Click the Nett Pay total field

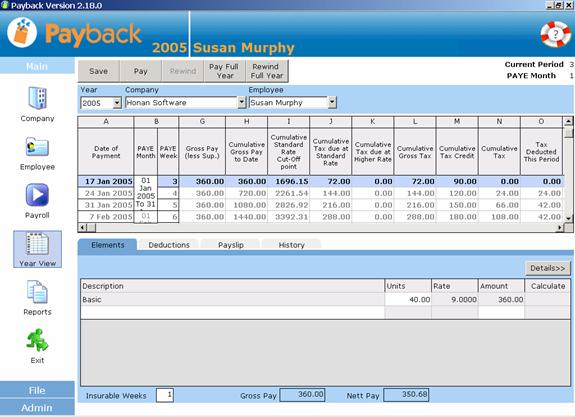406,395
